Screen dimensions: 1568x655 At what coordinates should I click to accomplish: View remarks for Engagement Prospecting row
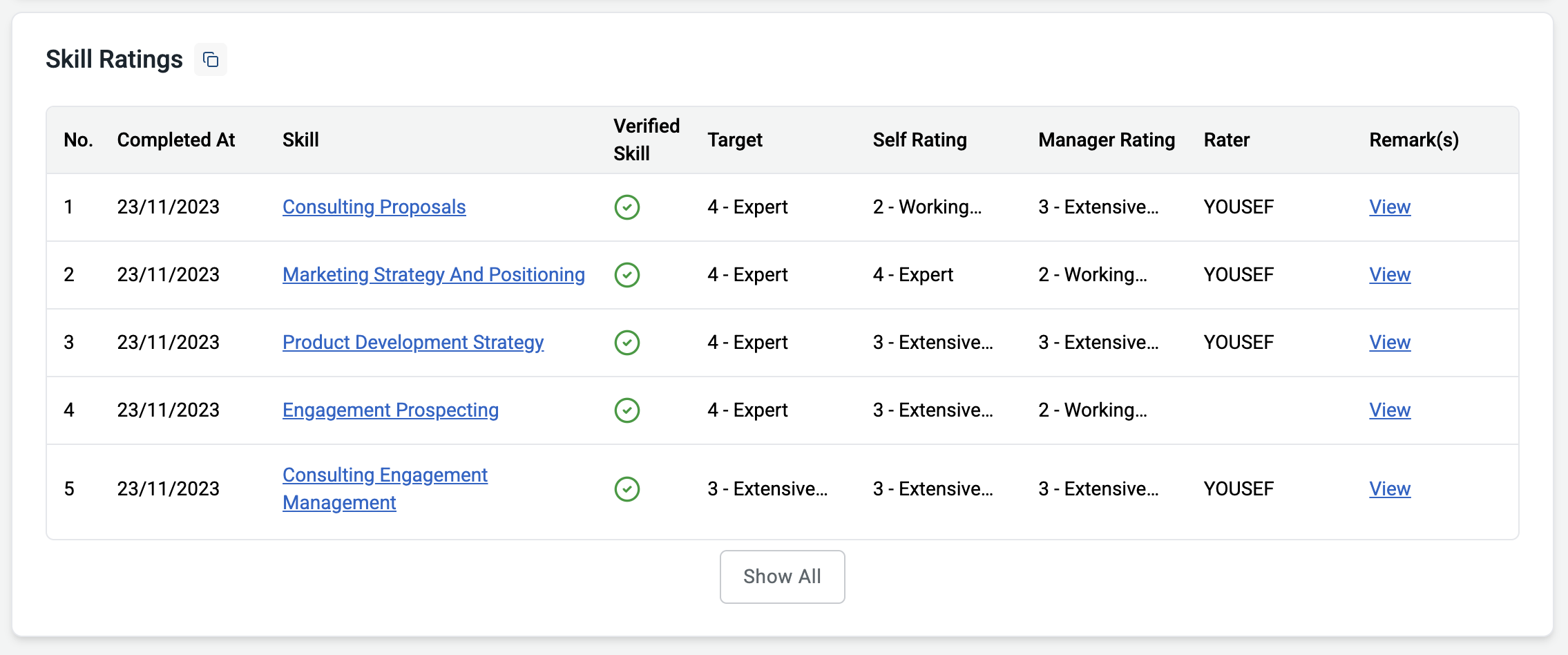1389,410
